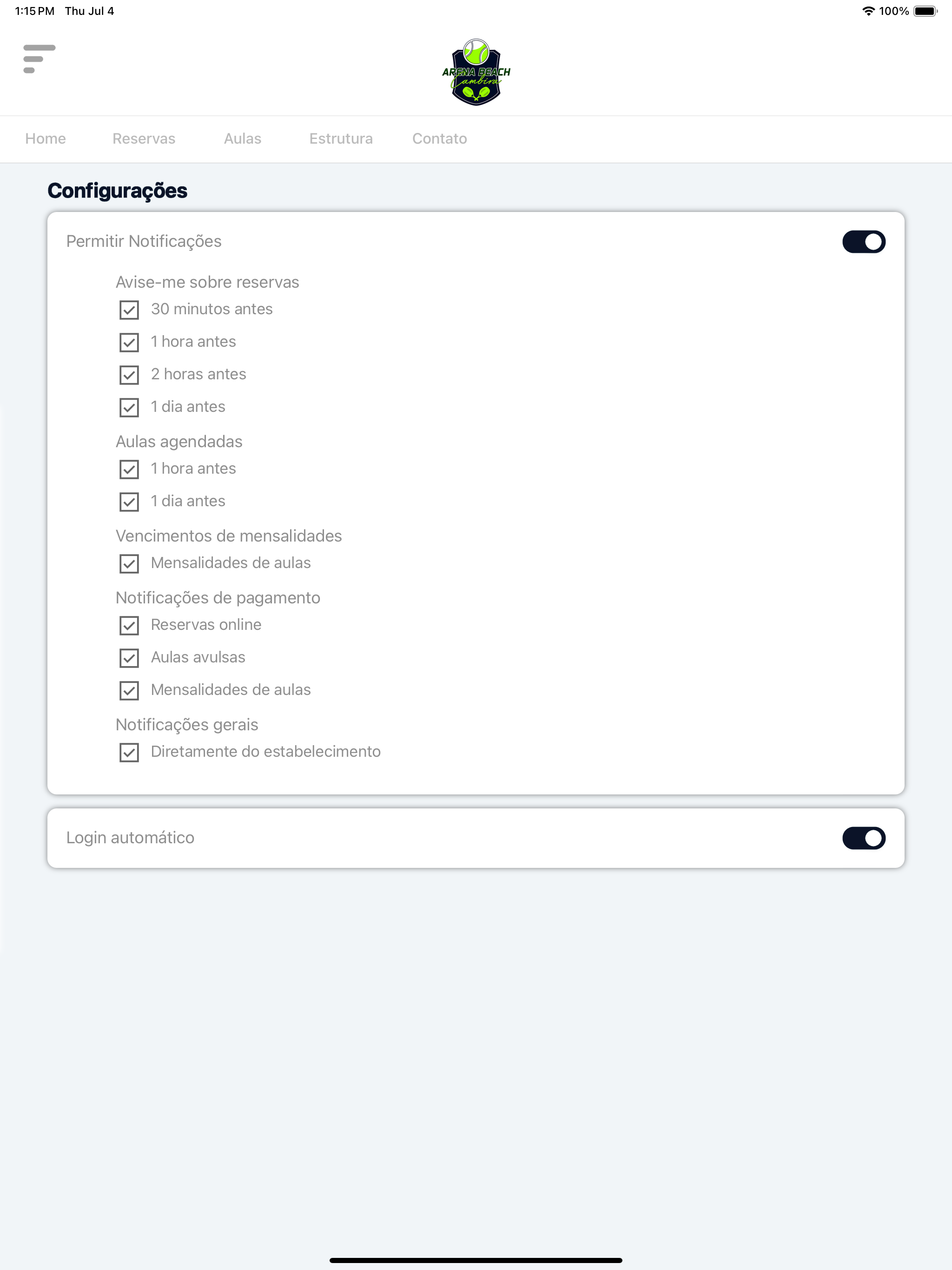Disable the Login automático switch

864,838
